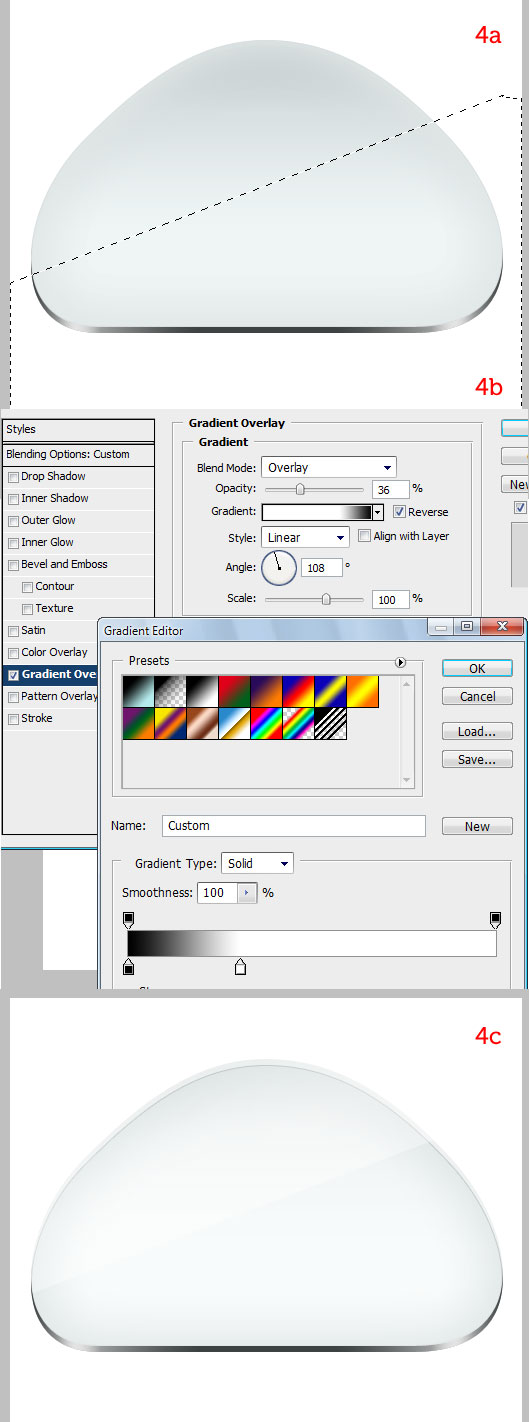
Task: Click OK in the Gradient Editor
Action: [477, 668]
